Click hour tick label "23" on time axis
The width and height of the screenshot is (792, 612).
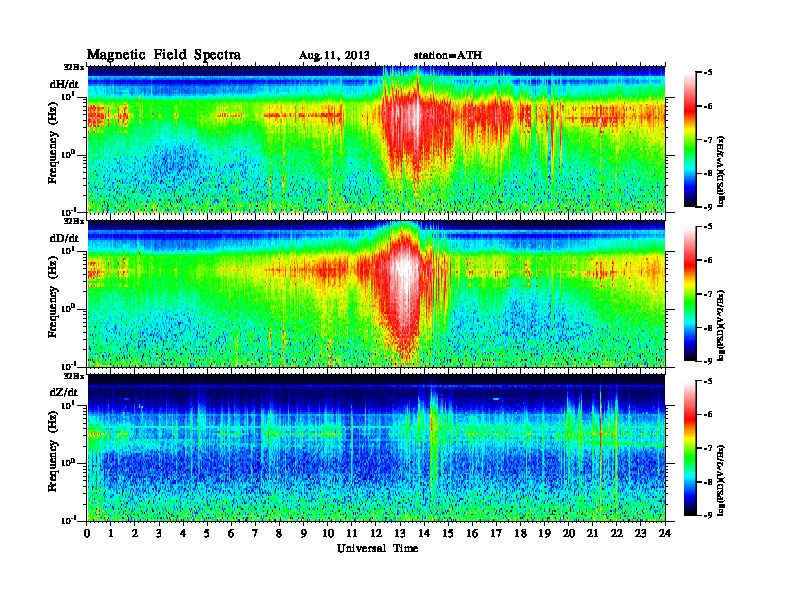640,533
